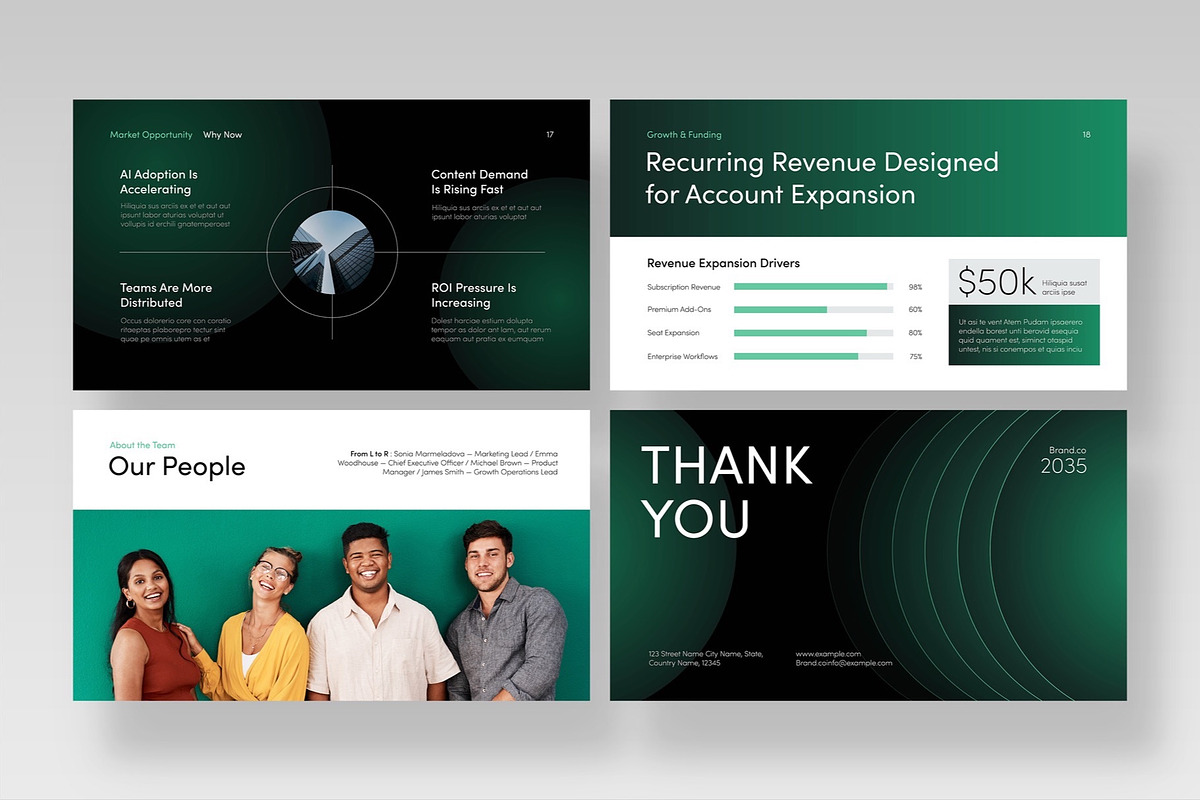Select the "2035" year text
Image resolution: width=1200 pixels, height=800 pixels.
[x=1064, y=466]
